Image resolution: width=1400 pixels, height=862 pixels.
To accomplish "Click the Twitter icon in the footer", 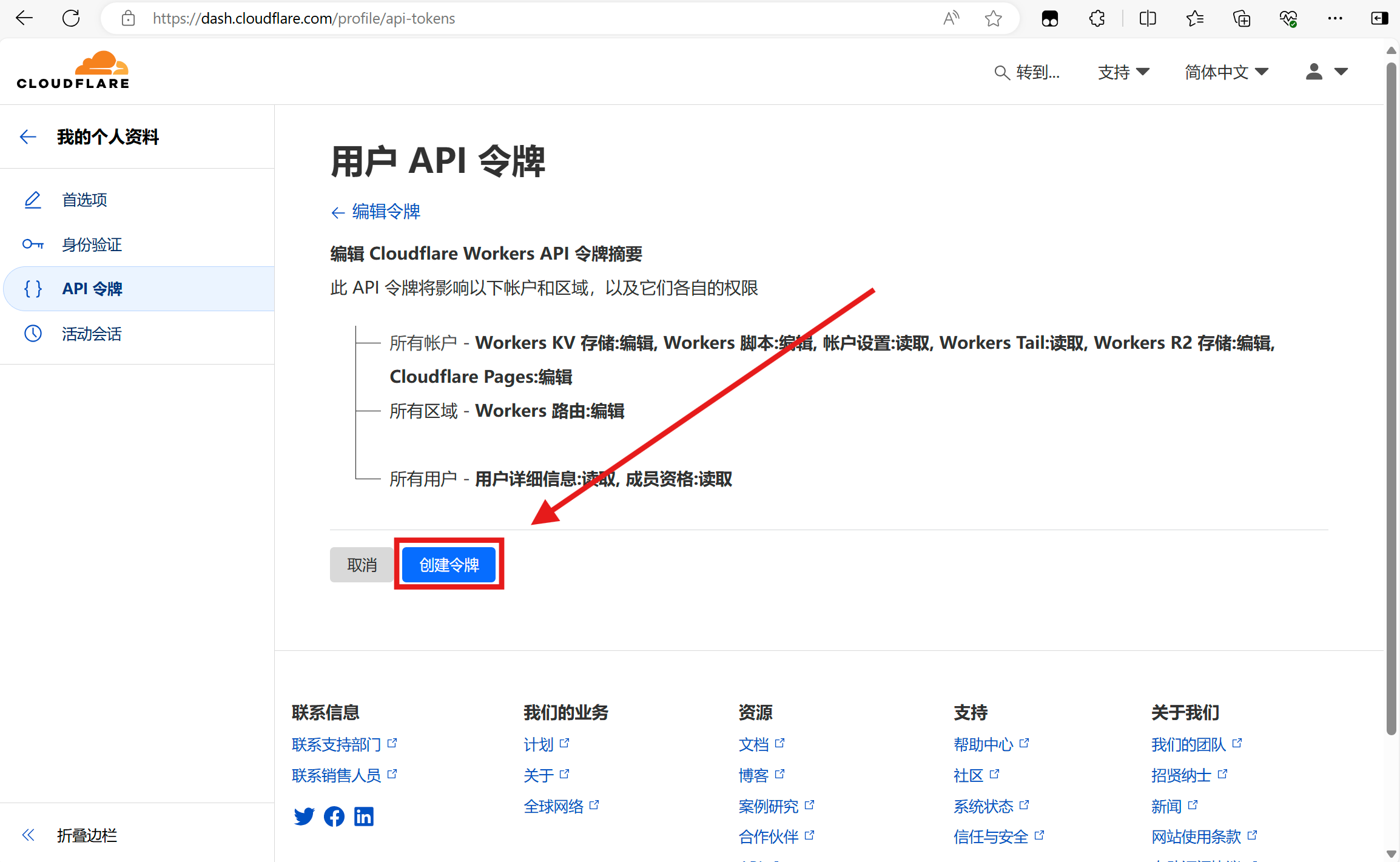I will click(304, 817).
